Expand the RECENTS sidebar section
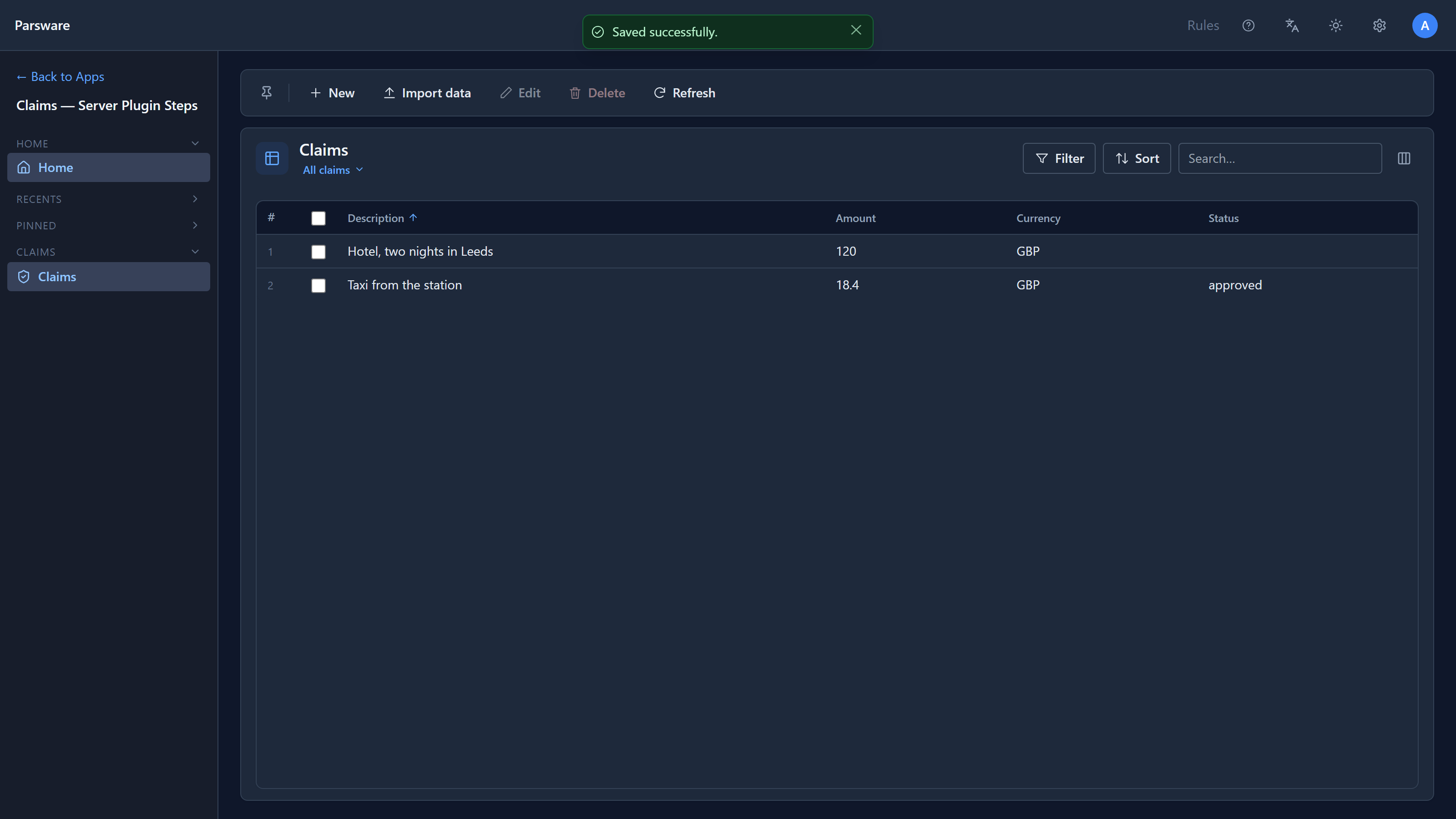The width and height of the screenshot is (1456, 819). coord(195,199)
